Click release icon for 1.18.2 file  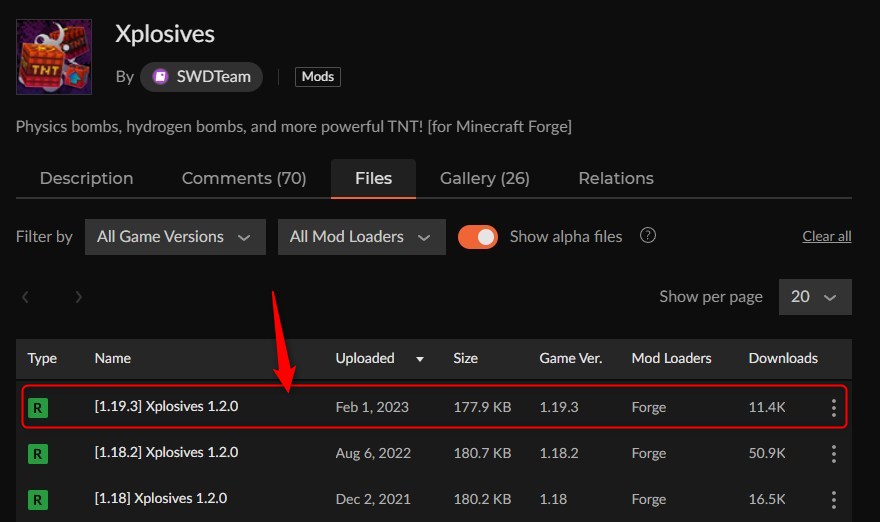coord(38,454)
